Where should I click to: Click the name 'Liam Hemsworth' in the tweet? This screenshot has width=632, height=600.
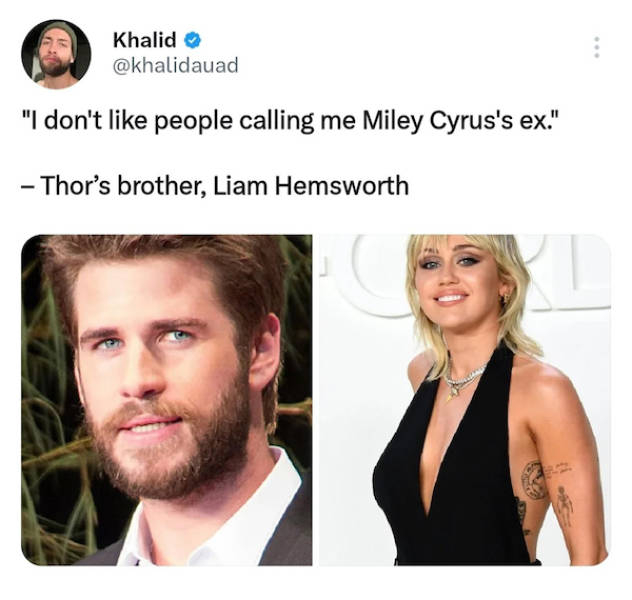[311, 186]
